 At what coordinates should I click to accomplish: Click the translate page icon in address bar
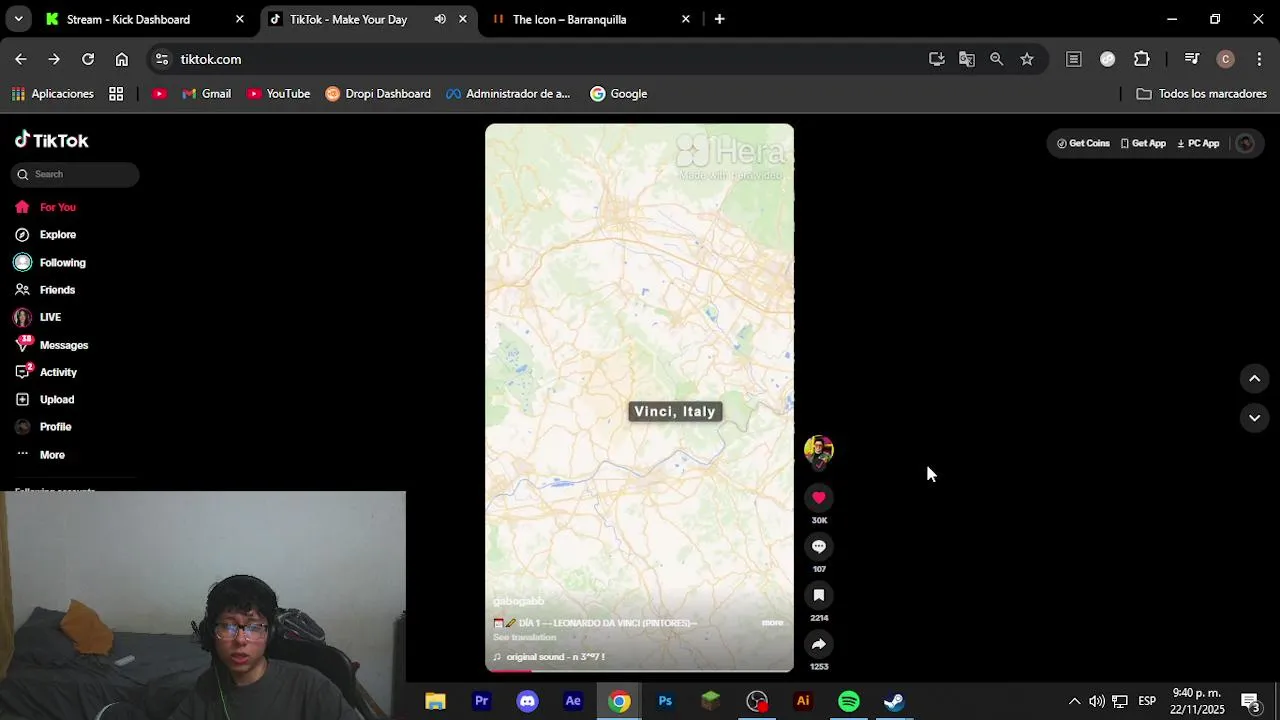[x=967, y=59]
